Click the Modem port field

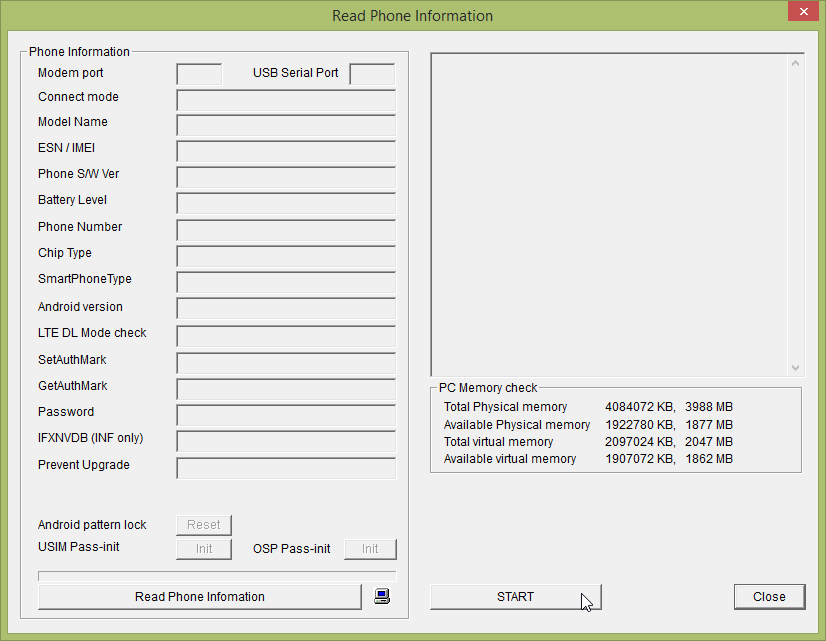pyautogui.click(x=199, y=74)
